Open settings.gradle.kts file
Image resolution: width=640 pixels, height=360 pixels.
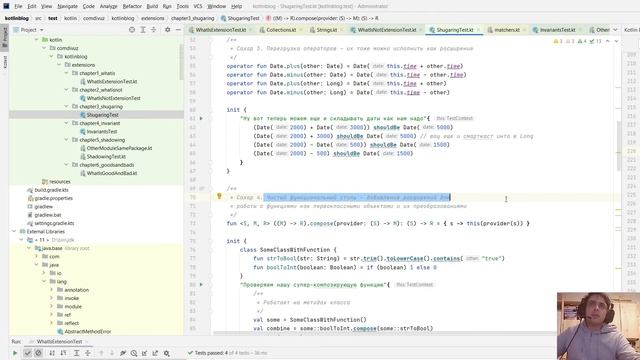pyautogui.click(x=54, y=223)
